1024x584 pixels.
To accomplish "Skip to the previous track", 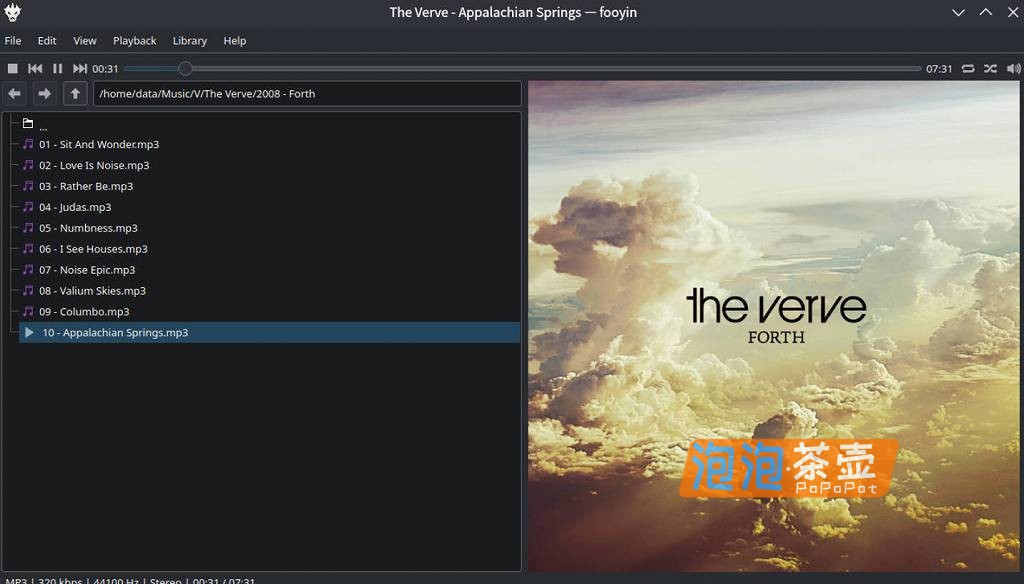I will pos(34,68).
